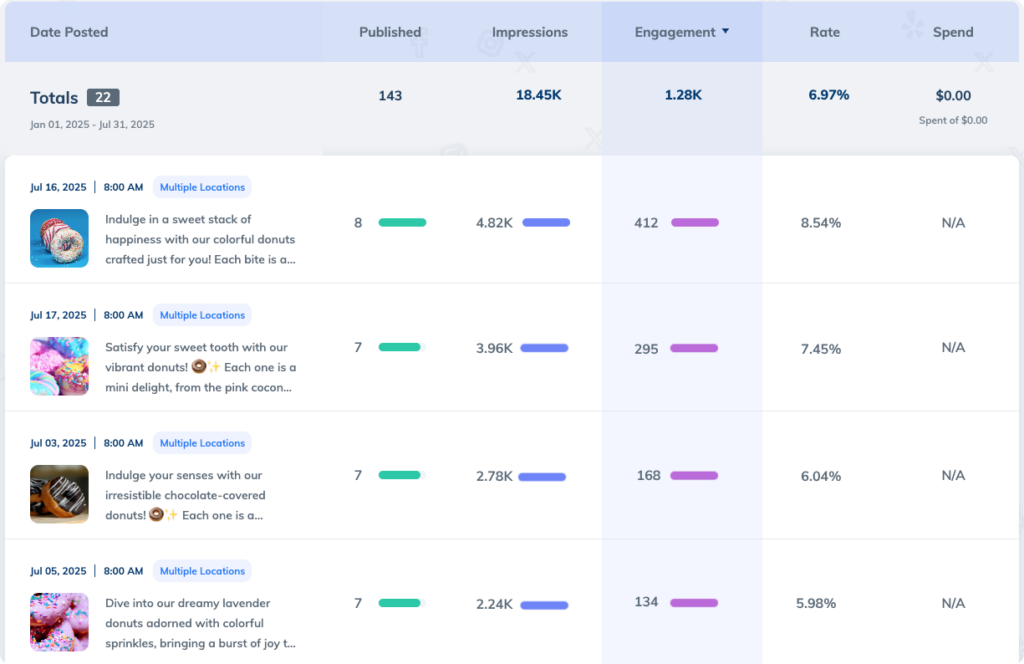Sort posts by the Rate column
Image resolution: width=1024 pixels, height=664 pixels.
[824, 31]
